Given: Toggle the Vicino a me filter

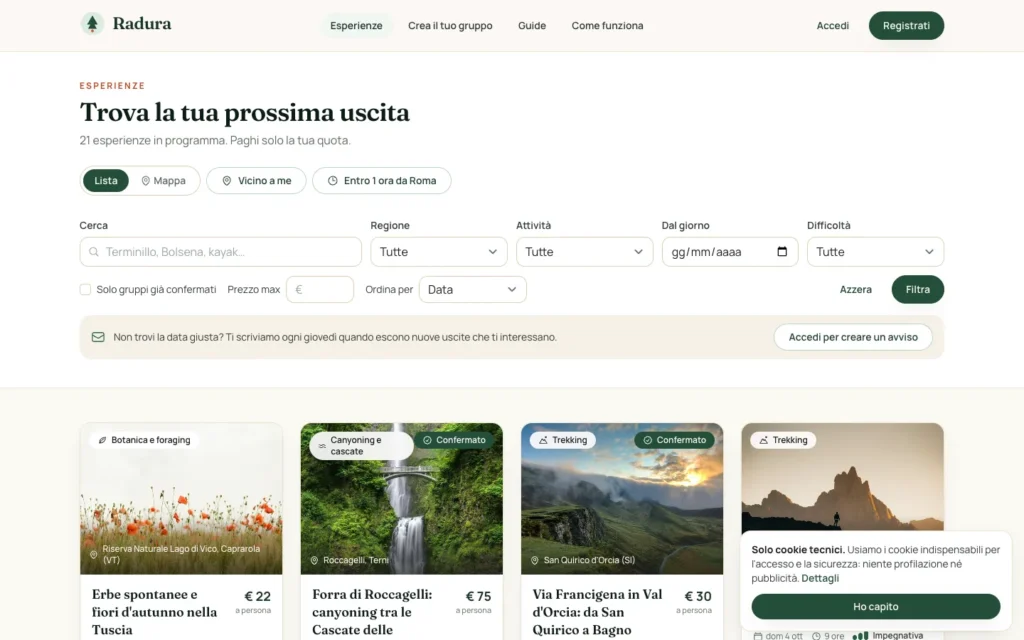Looking at the screenshot, I should pos(256,181).
